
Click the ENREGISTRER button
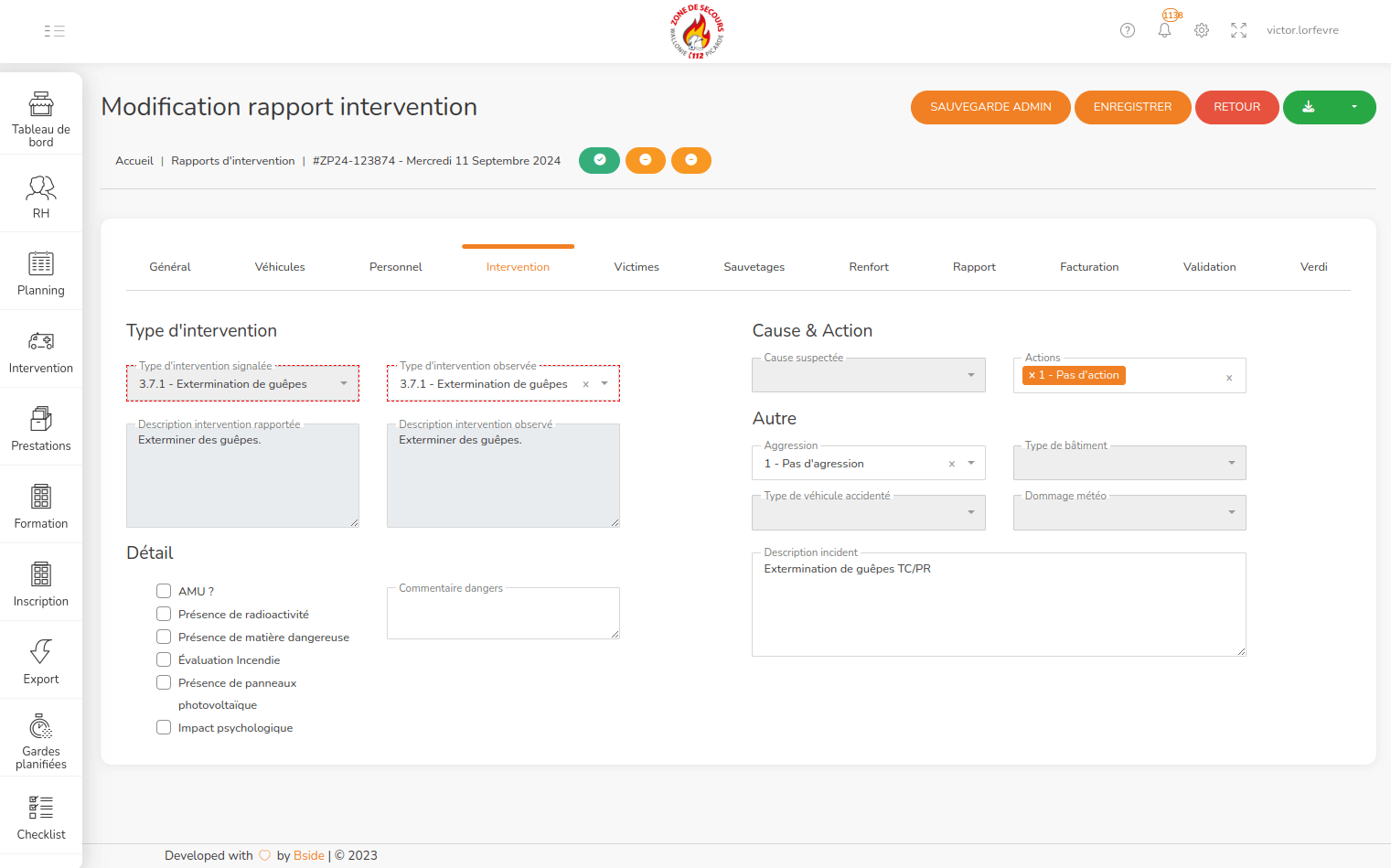pos(1132,107)
